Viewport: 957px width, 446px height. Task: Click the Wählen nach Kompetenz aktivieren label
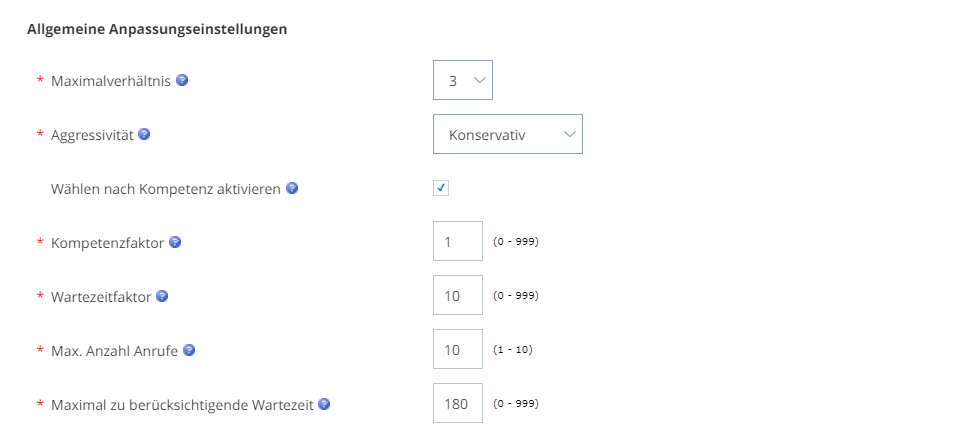coord(166,189)
